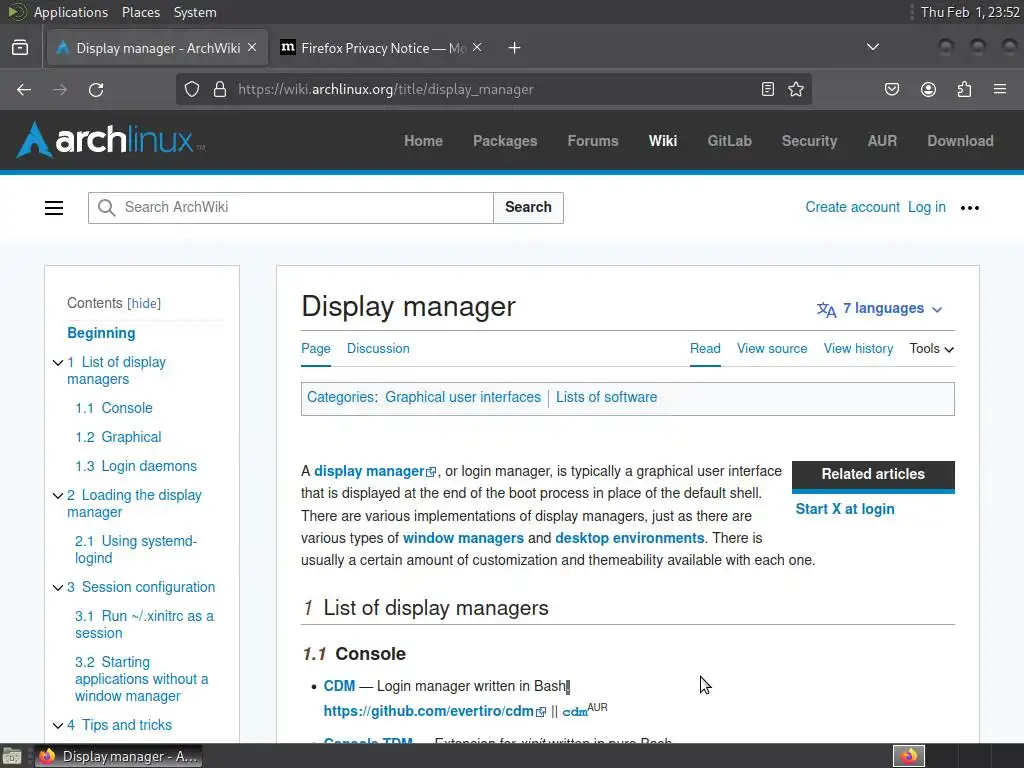Open Forums in Arch navigation
The width and height of the screenshot is (1024, 768).
pyautogui.click(x=593, y=141)
